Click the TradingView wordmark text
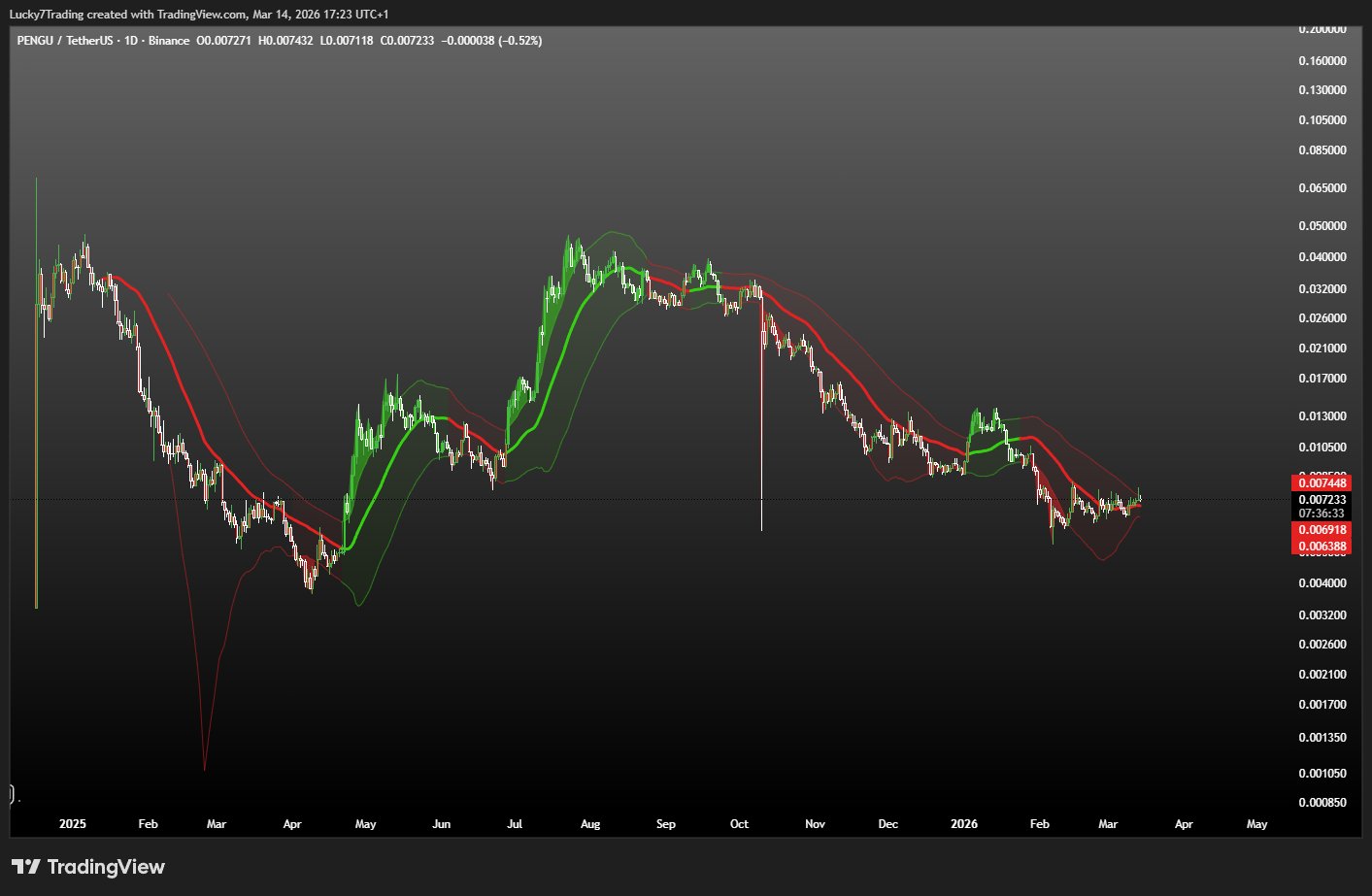Image resolution: width=1372 pixels, height=896 pixels. pyautogui.click(x=106, y=867)
